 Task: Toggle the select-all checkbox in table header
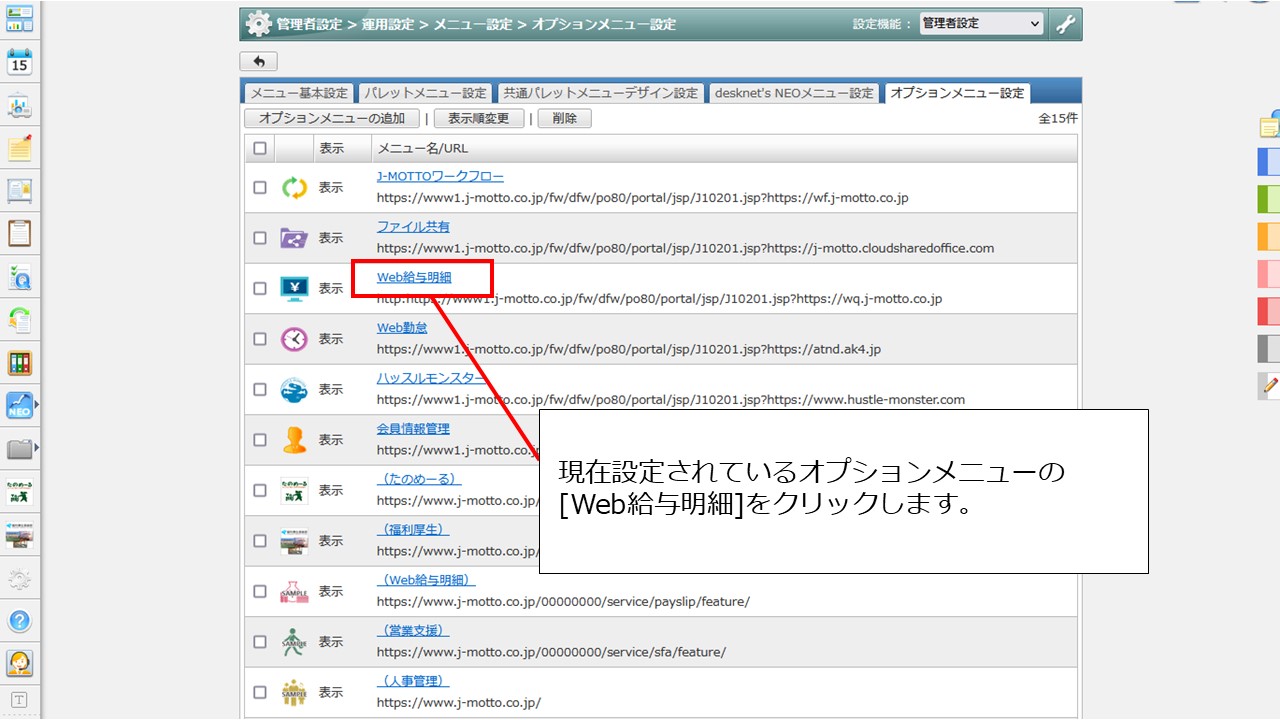click(x=260, y=148)
